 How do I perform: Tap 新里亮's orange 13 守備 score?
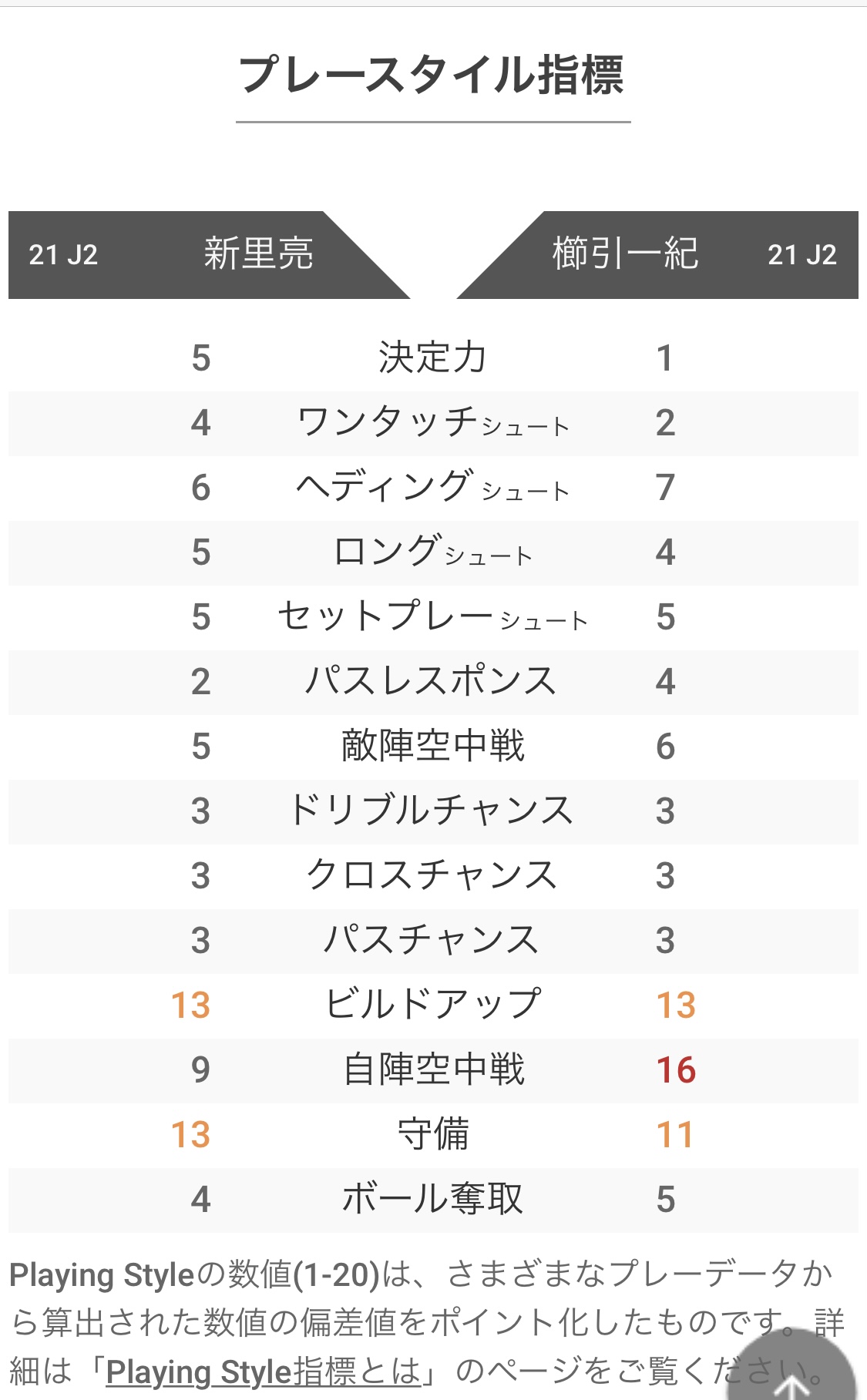[x=190, y=1135]
